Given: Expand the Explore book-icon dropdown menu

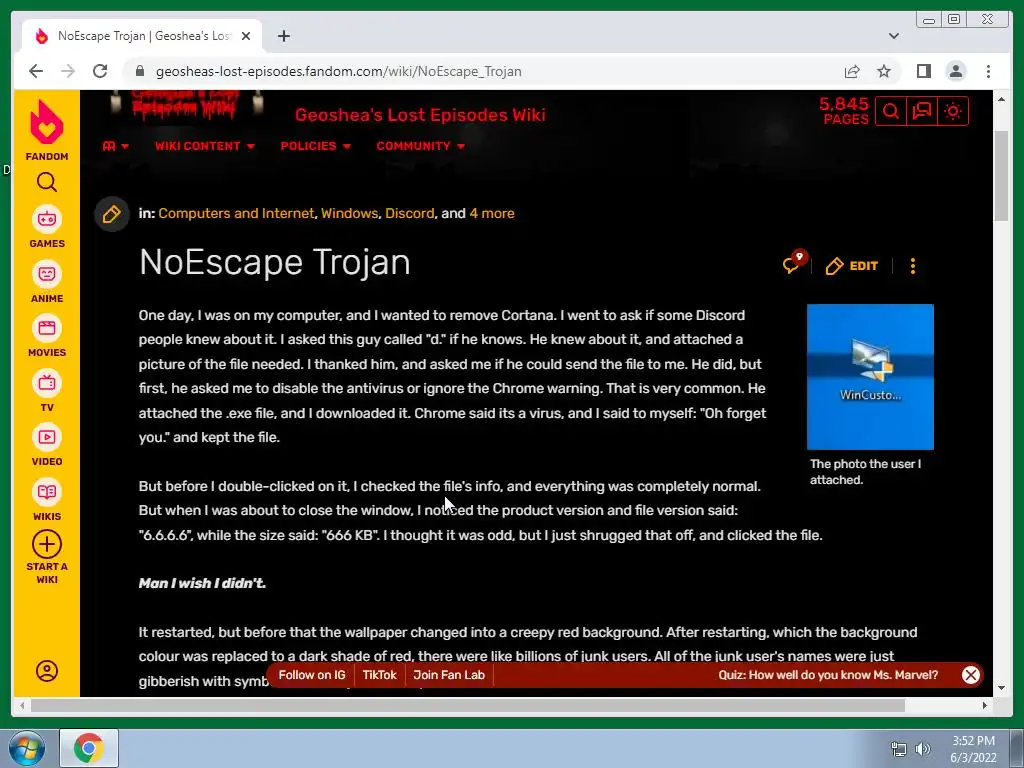Looking at the screenshot, I should coord(116,146).
